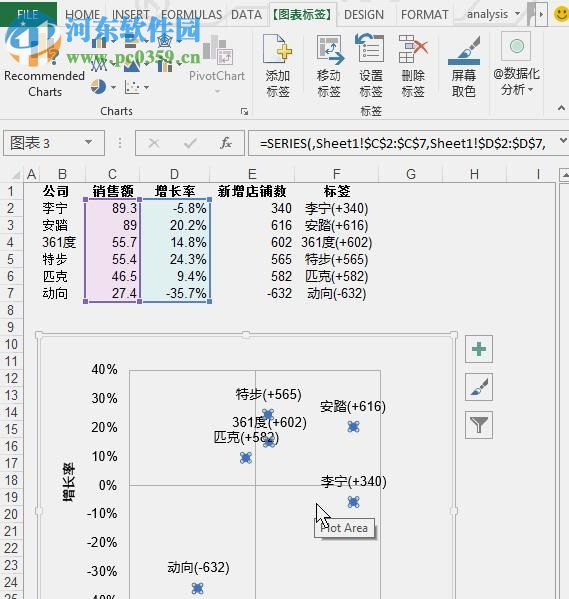Select row 5 header
This screenshot has width=569, height=599.
coord(11,259)
